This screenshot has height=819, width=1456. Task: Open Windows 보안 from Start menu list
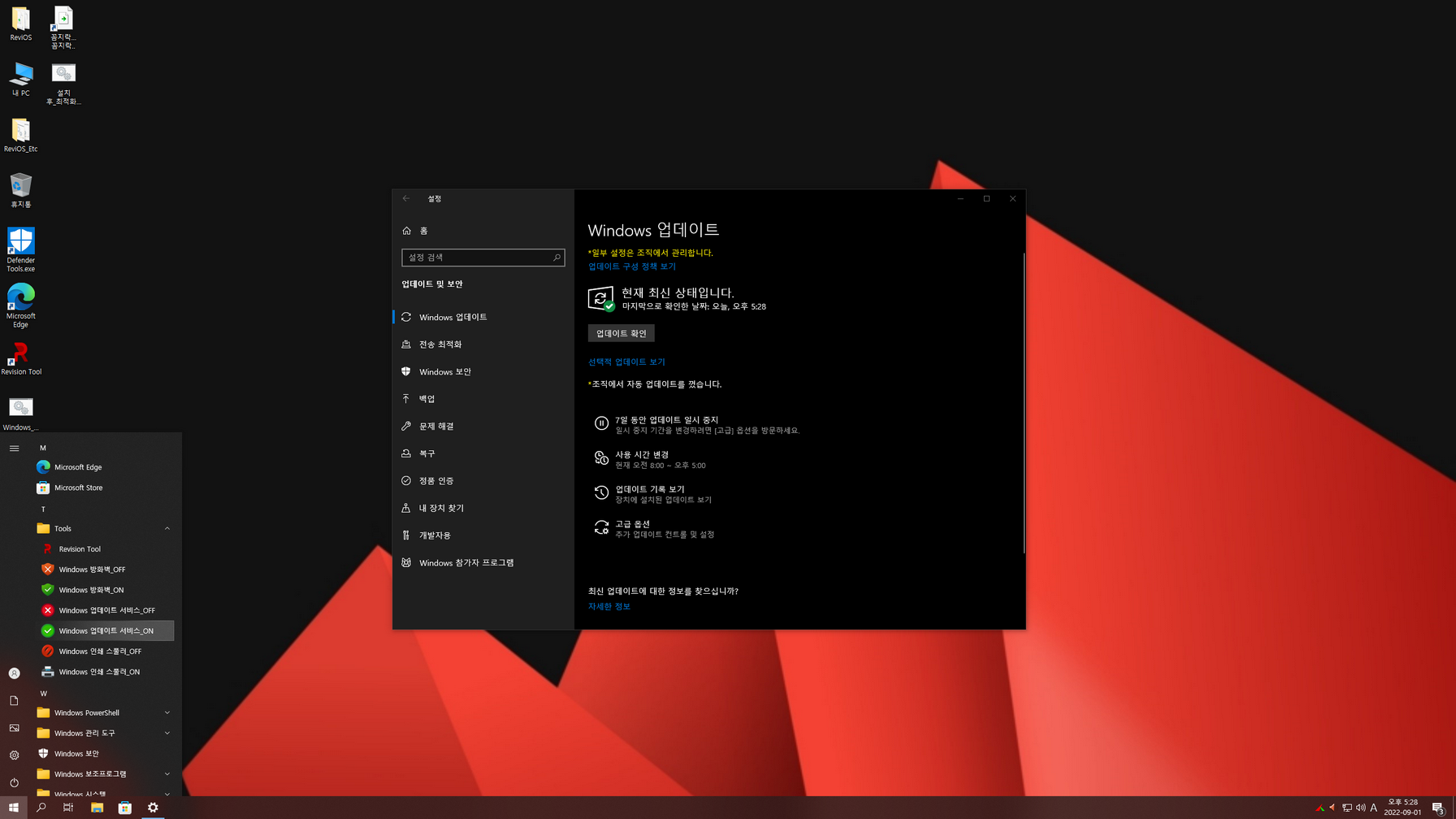coord(104,753)
